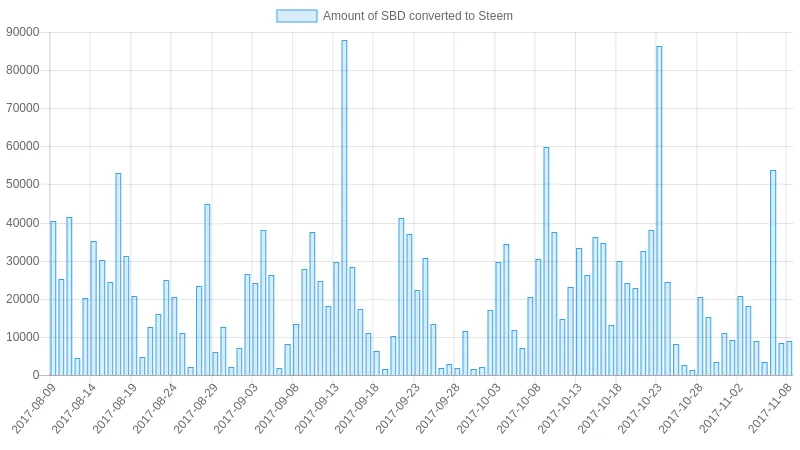
Task: Click the y-axis label 30000
Action: click(23, 261)
